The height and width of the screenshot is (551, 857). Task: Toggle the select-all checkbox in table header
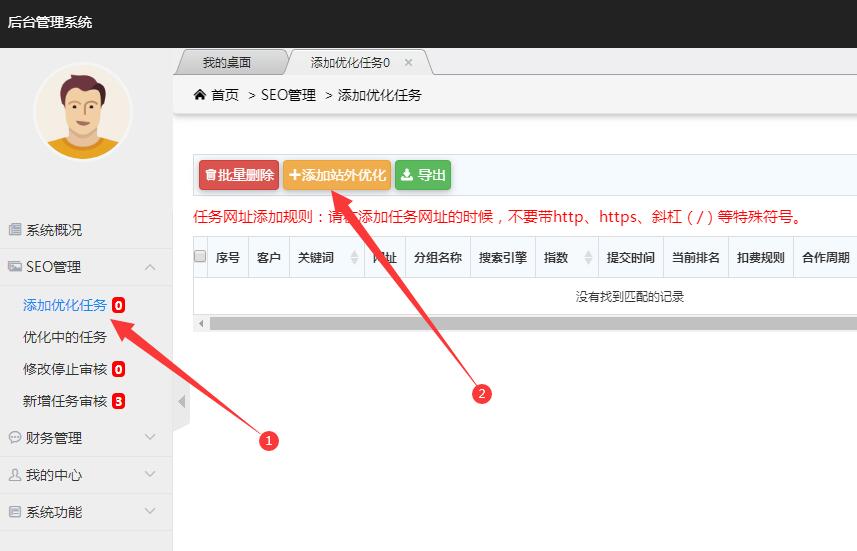pos(200,256)
